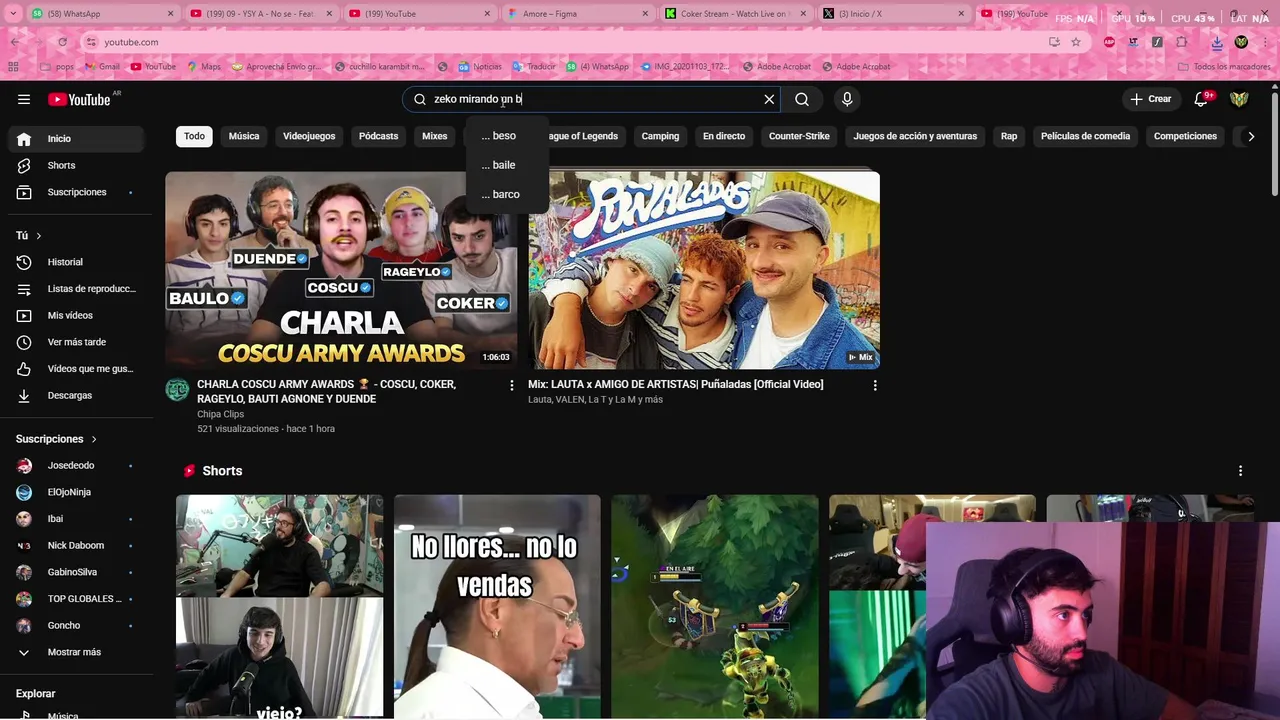The width and height of the screenshot is (1280, 720).
Task: Select the Rap filter chip
Action: click(x=1009, y=136)
